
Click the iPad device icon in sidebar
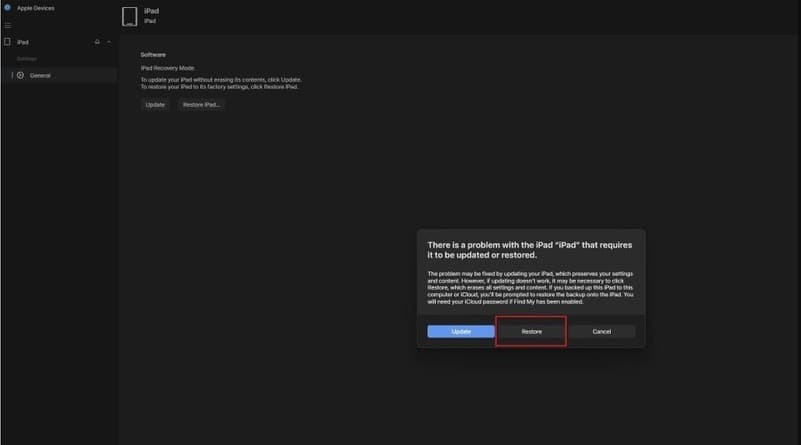[8, 42]
